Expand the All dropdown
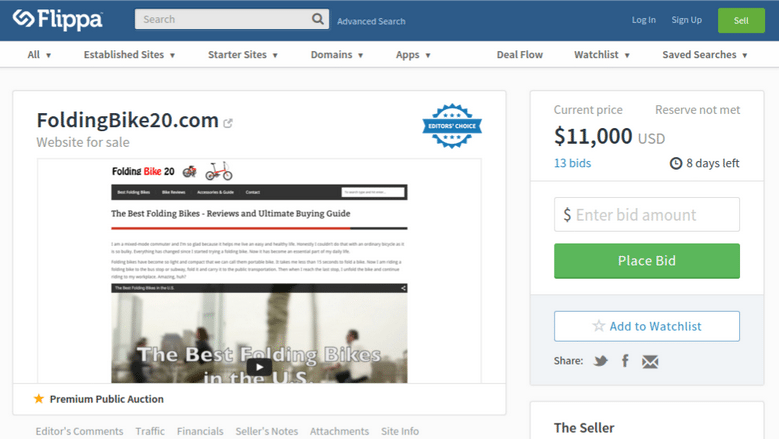This screenshot has height=441, width=779. (x=39, y=55)
